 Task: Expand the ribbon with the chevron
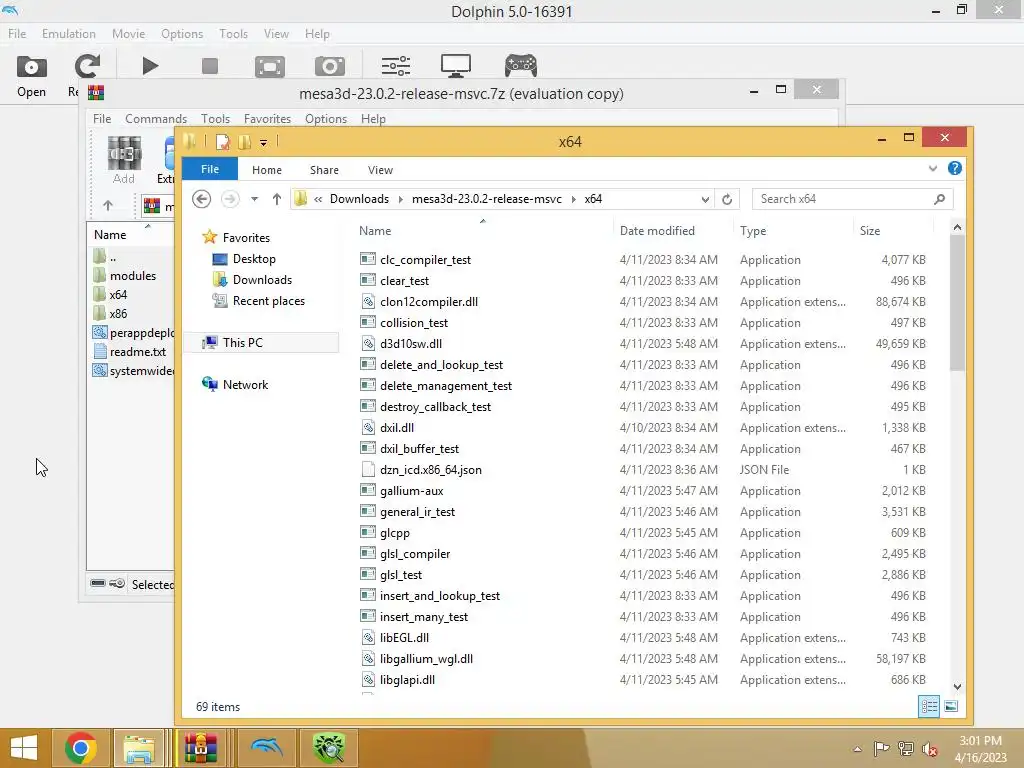point(933,168)
